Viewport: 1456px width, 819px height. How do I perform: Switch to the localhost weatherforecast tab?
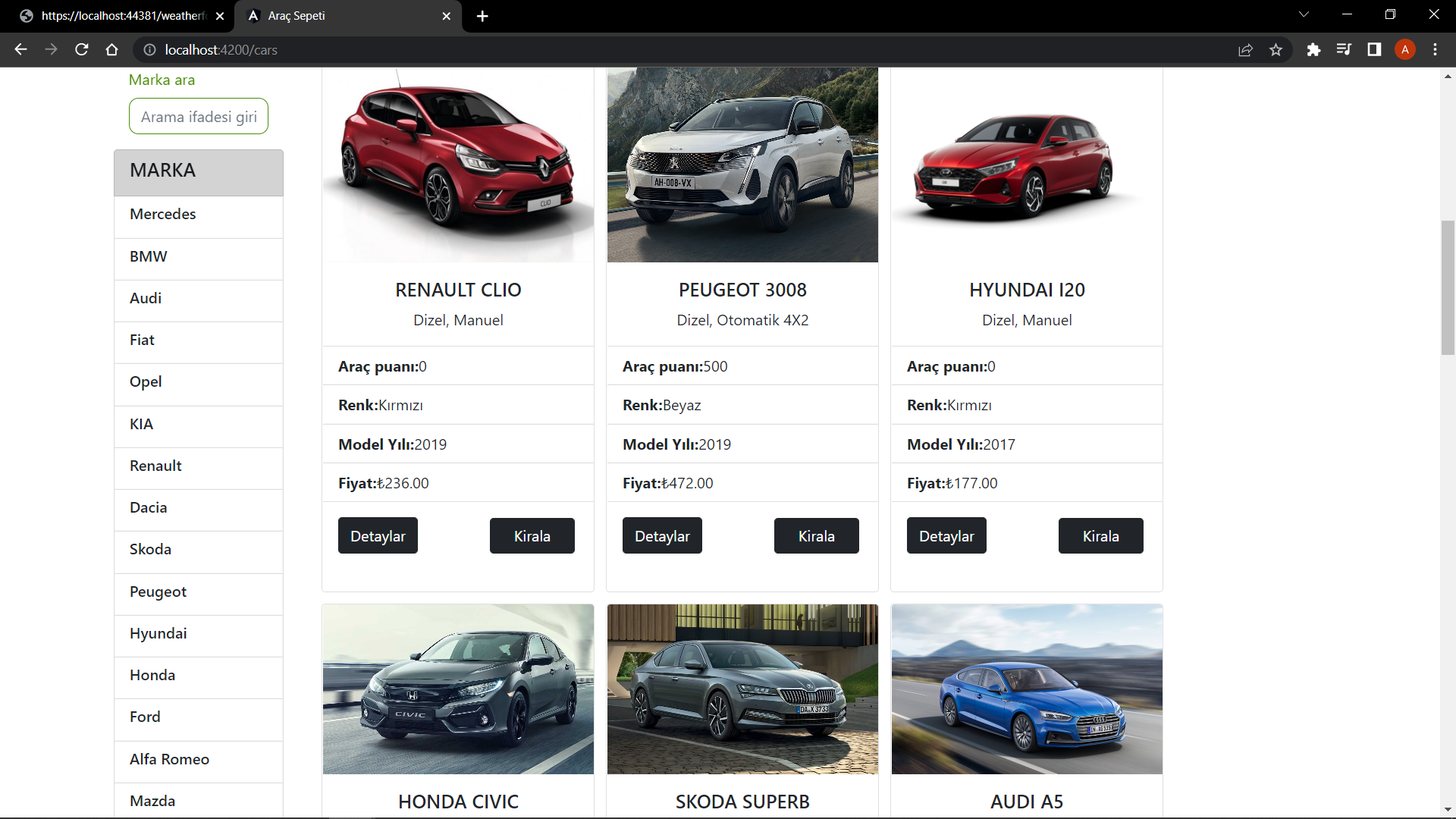121,16
